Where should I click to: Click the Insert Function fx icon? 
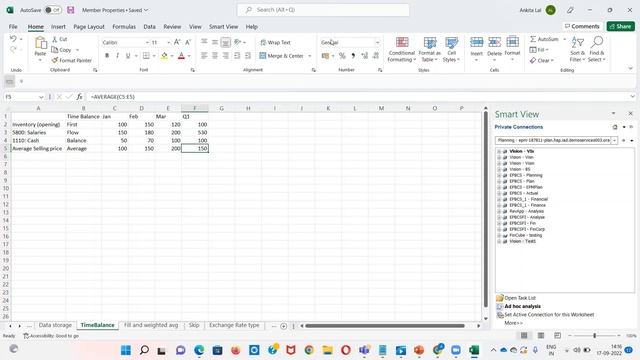tap(79, 97)
